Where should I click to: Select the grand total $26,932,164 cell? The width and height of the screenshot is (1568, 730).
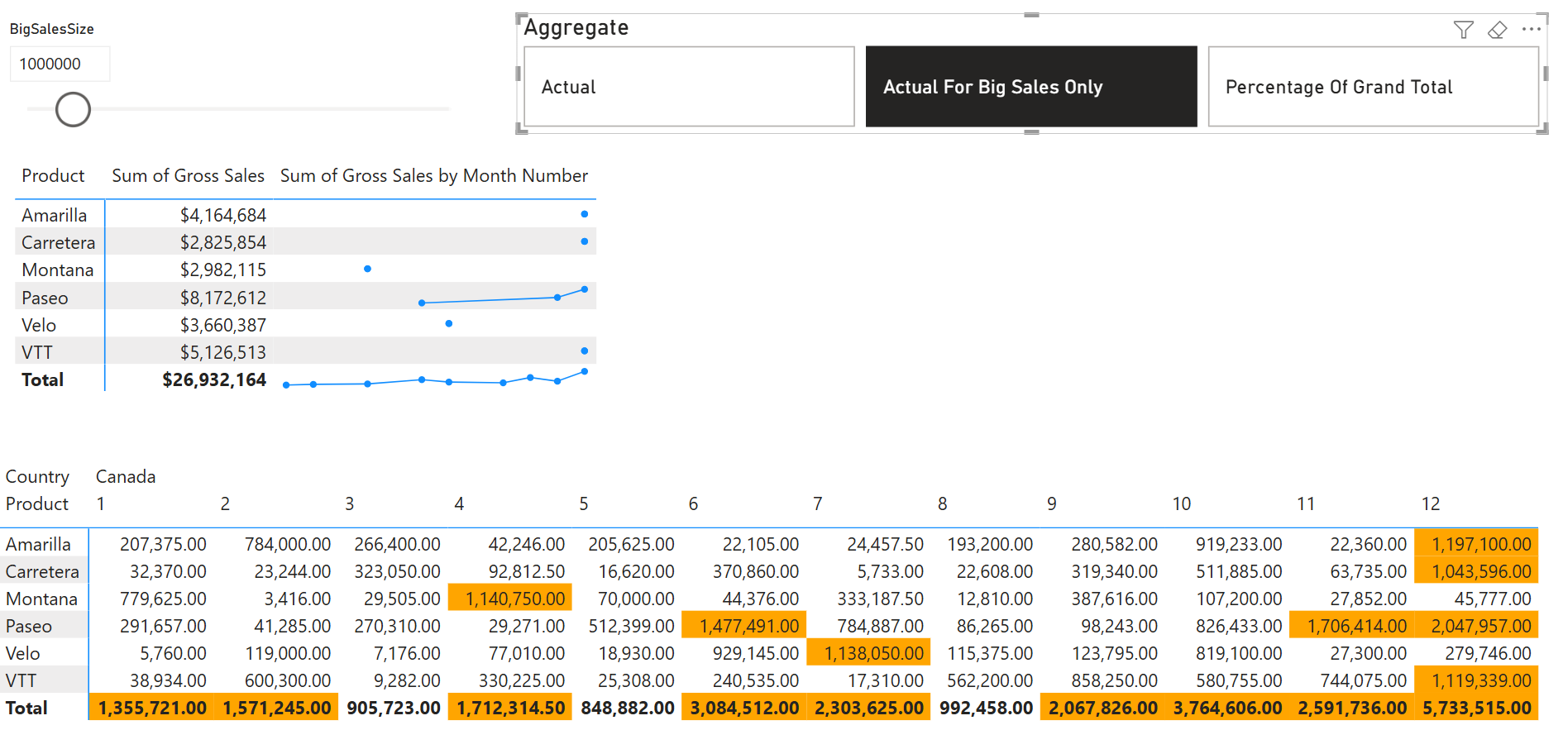214,379
